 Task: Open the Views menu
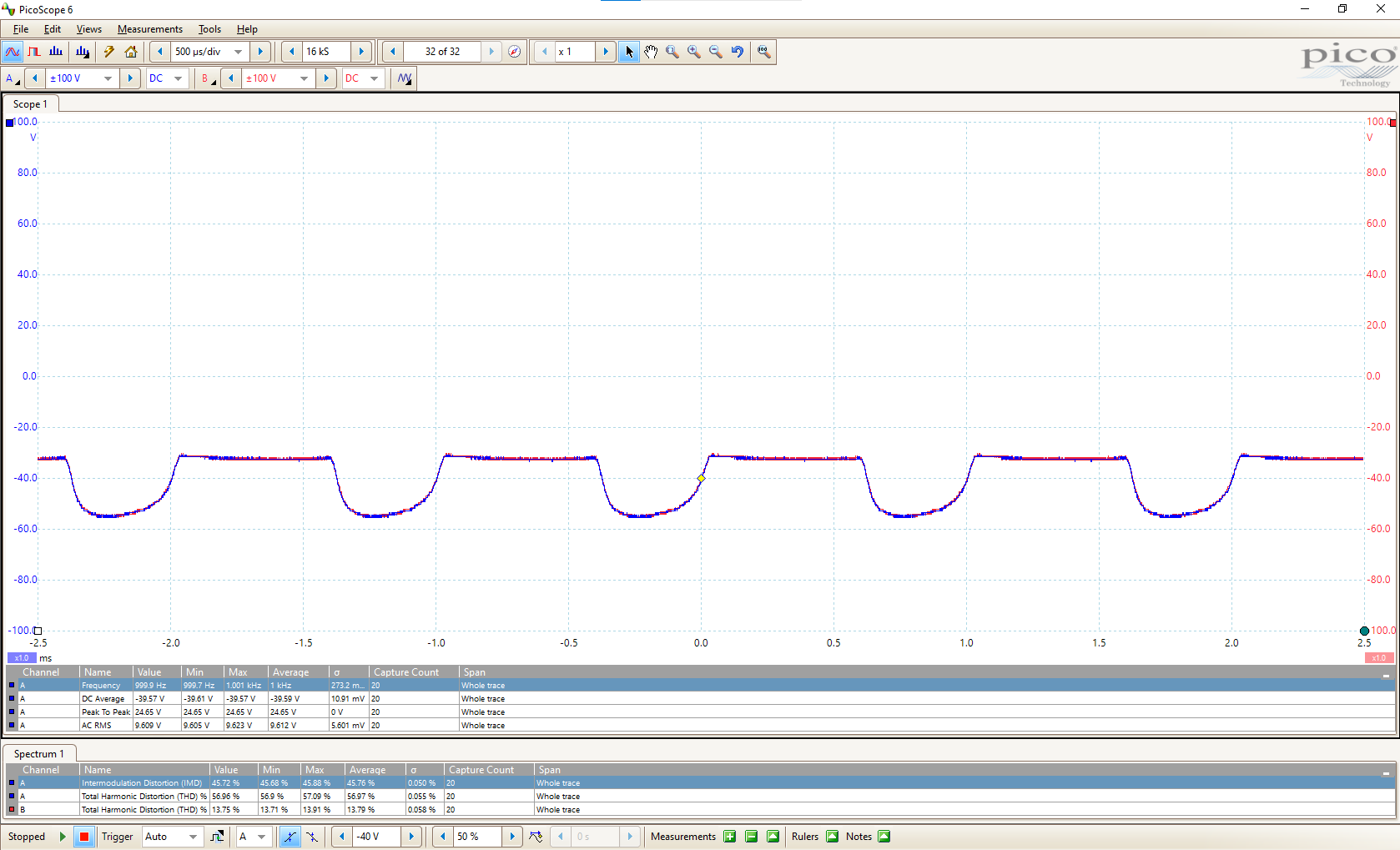coord(89,29)
